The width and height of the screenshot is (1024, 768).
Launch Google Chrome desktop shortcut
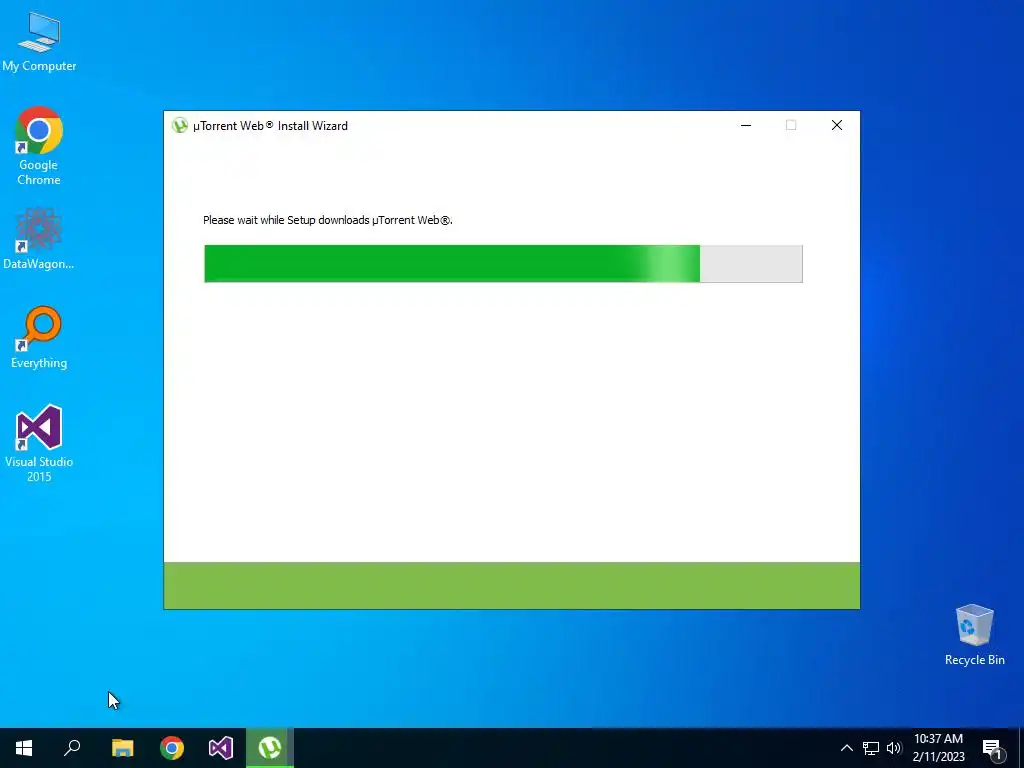39,146
